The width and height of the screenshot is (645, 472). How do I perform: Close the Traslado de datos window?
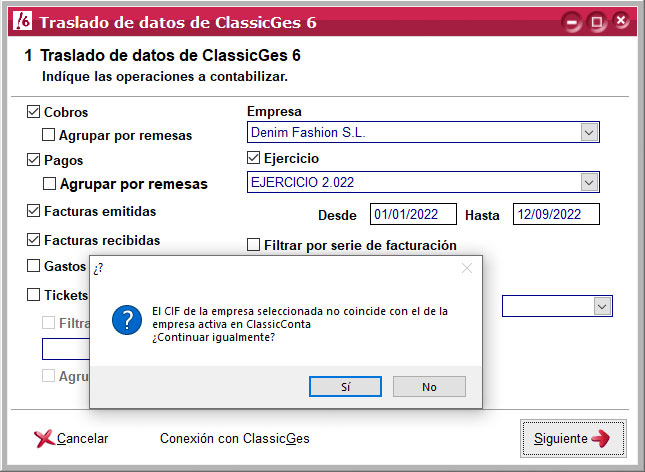click(x=621, y=20)
